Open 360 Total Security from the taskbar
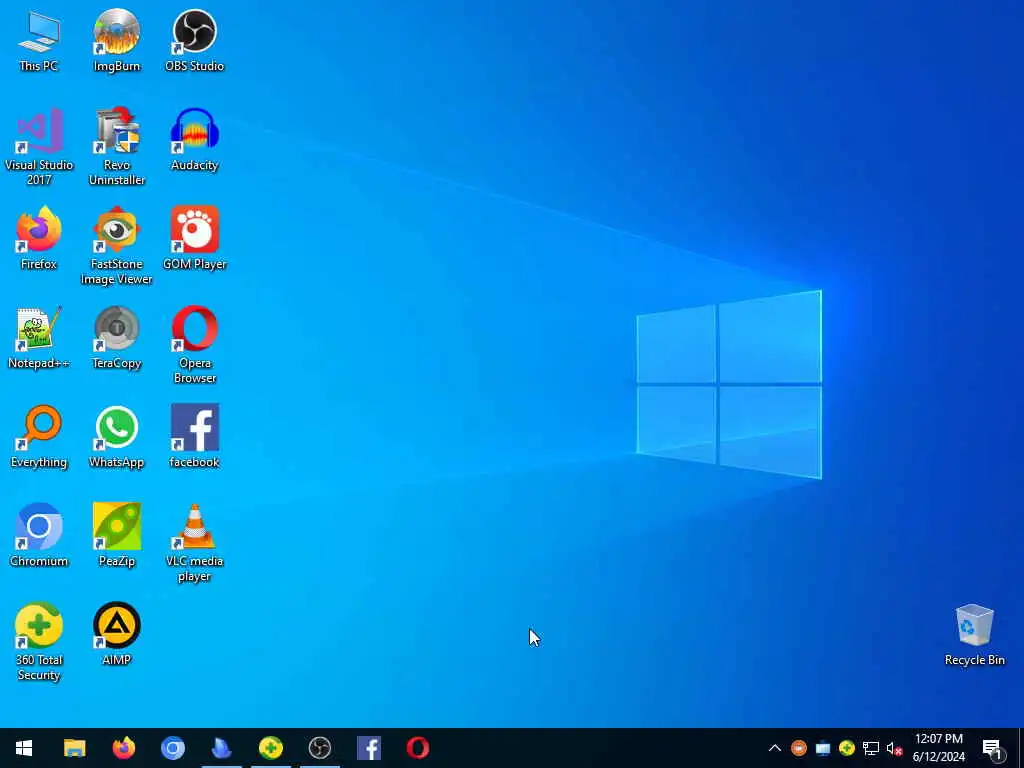This screenshot has width=1024, height=768. (270, 748)
